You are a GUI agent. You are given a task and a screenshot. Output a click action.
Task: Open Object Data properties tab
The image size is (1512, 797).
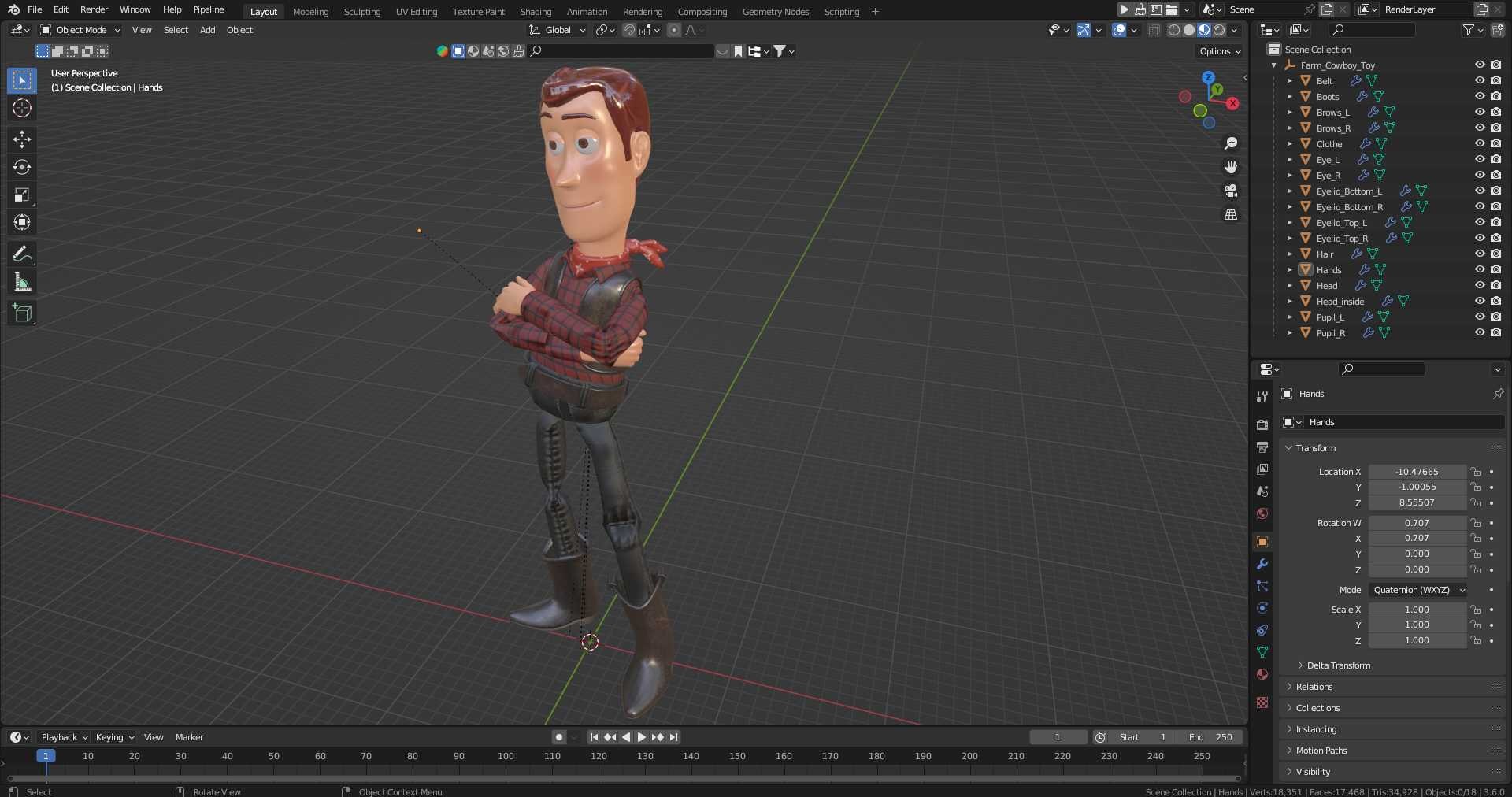coord(1262,652)
